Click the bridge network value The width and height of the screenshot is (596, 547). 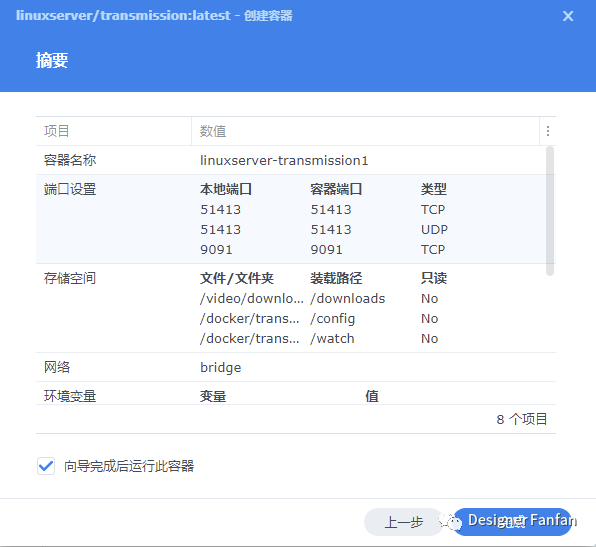coord(220,368)
